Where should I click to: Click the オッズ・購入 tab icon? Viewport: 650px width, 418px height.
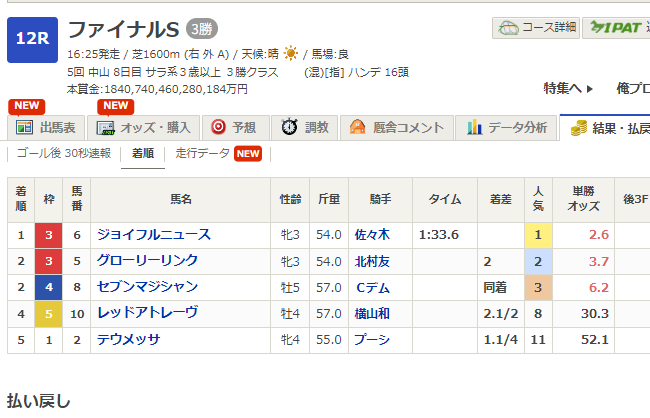pos(105,128)
